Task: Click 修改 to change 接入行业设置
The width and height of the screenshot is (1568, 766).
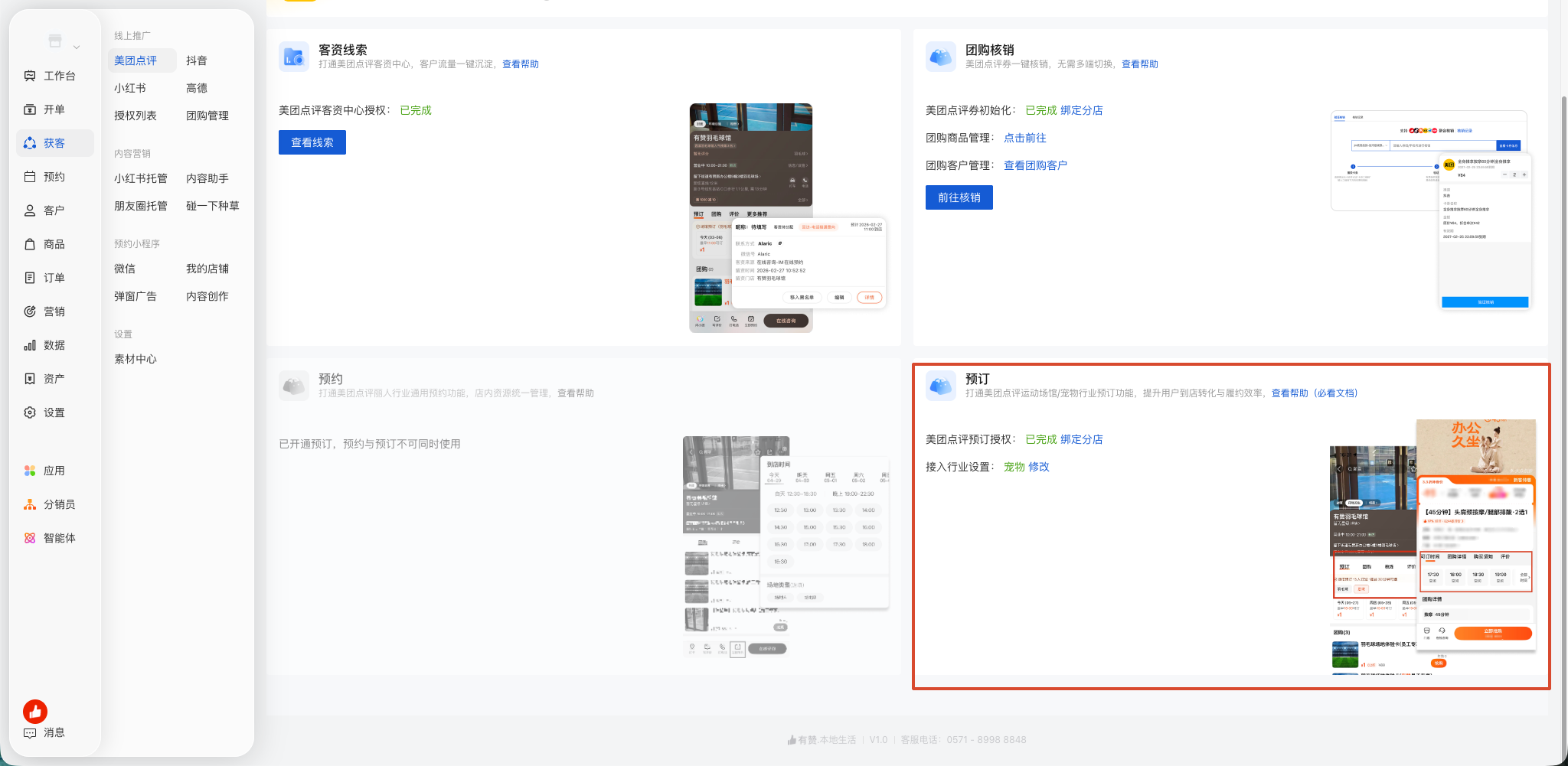Action: click(x=1039, y=467)
